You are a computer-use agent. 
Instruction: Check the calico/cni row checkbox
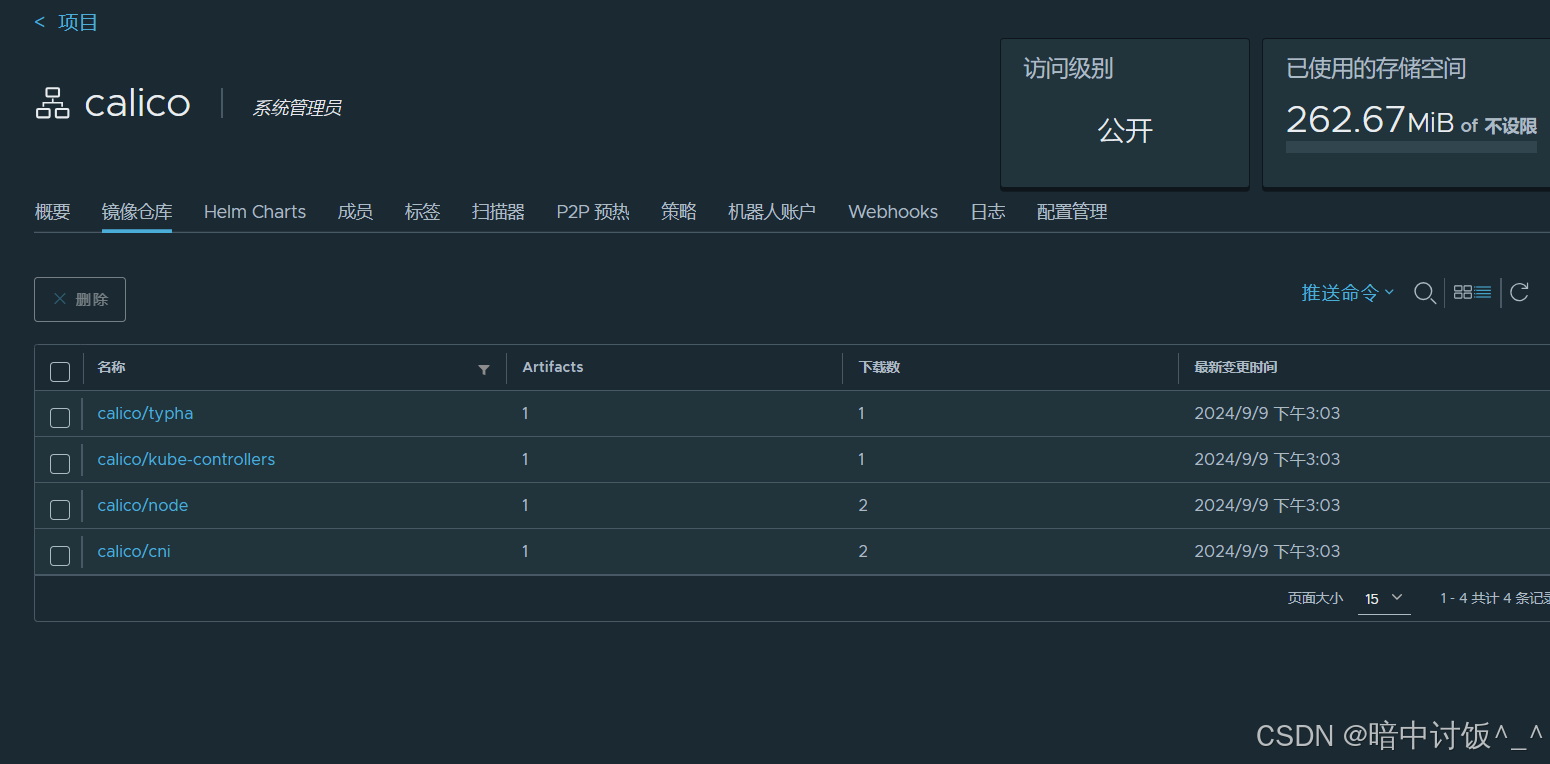[x=60, y=555]
